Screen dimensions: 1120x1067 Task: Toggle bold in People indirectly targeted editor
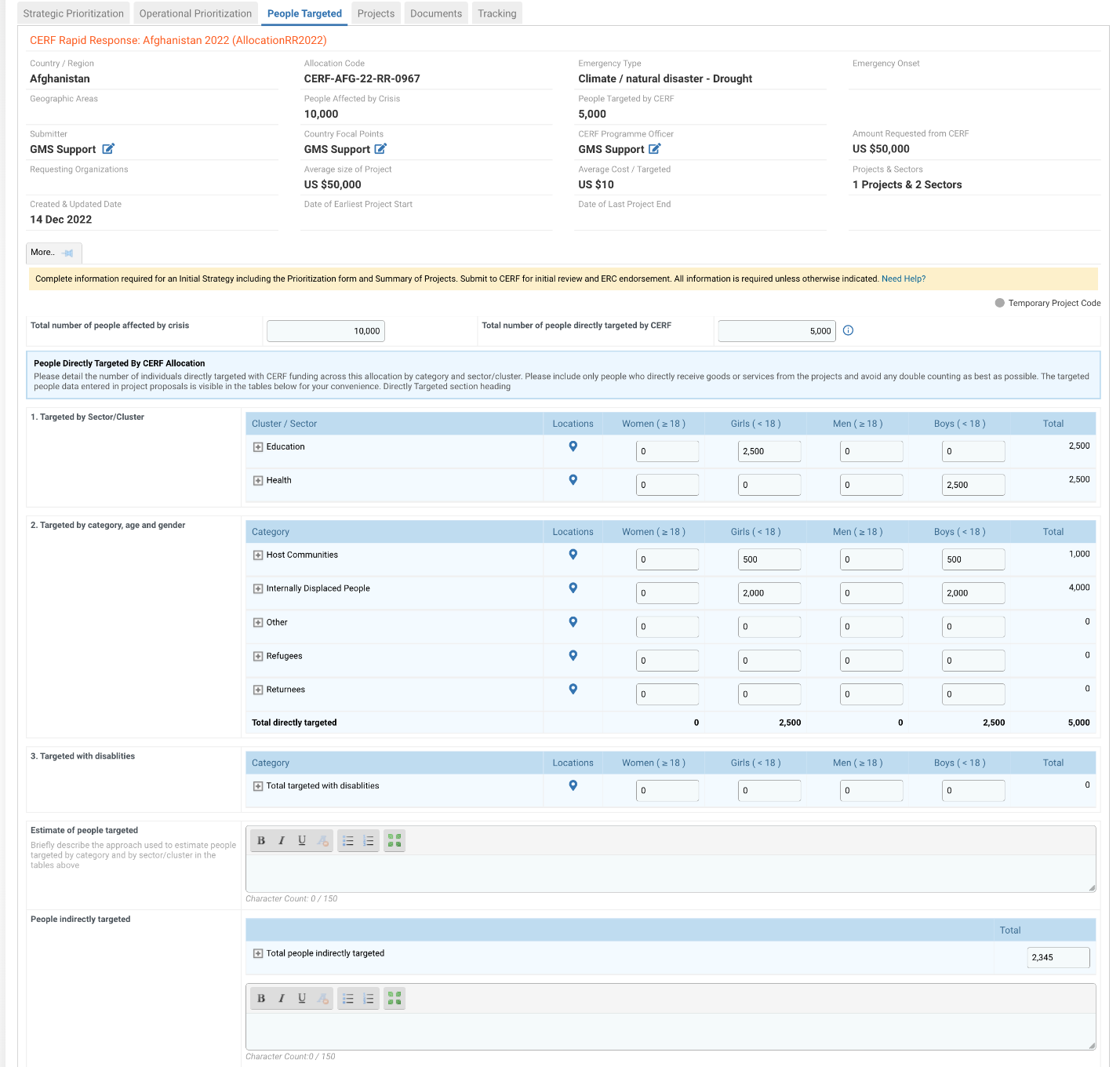tap(261, 999)
